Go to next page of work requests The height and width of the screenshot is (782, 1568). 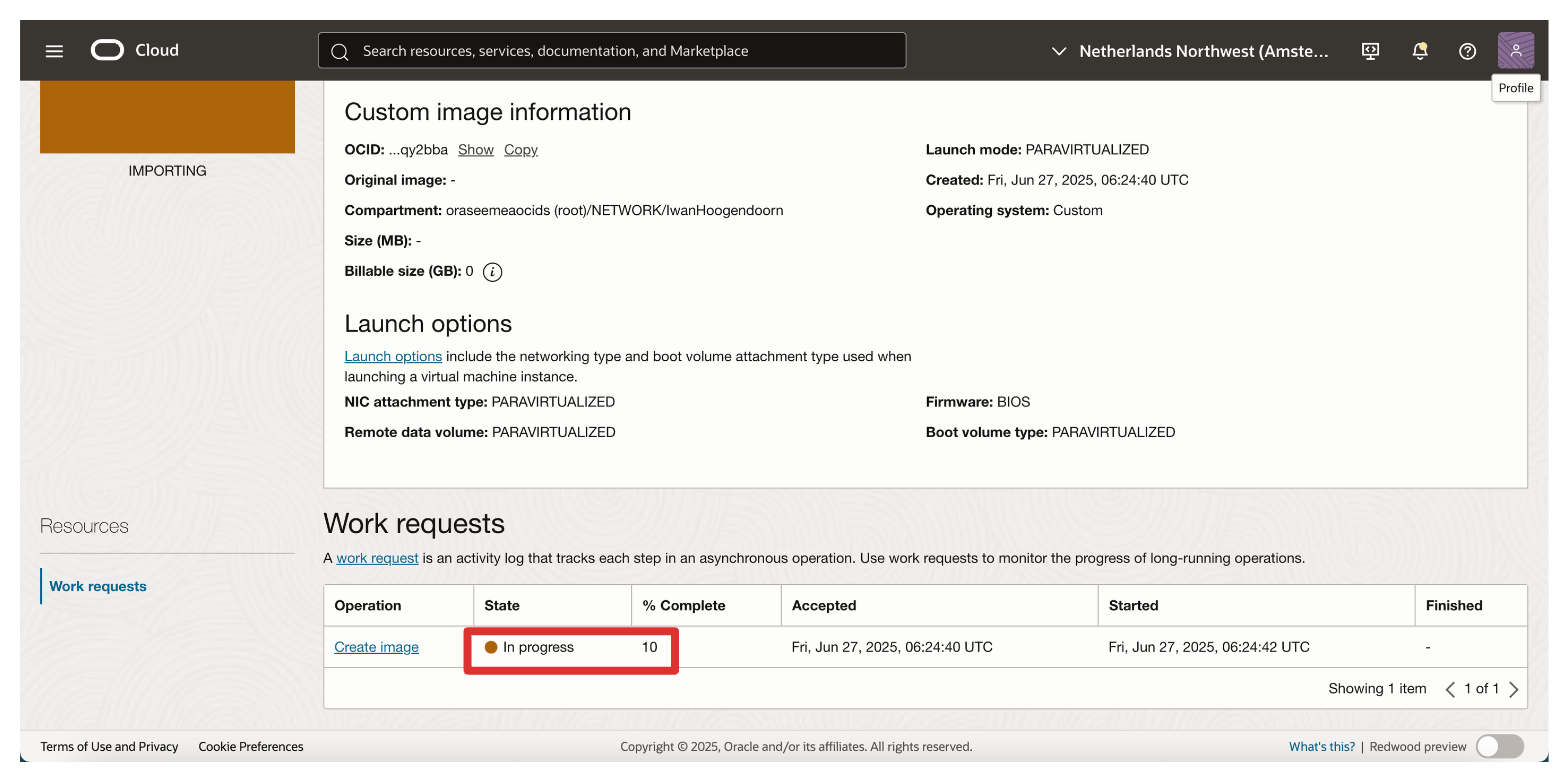coord(1514,689)
